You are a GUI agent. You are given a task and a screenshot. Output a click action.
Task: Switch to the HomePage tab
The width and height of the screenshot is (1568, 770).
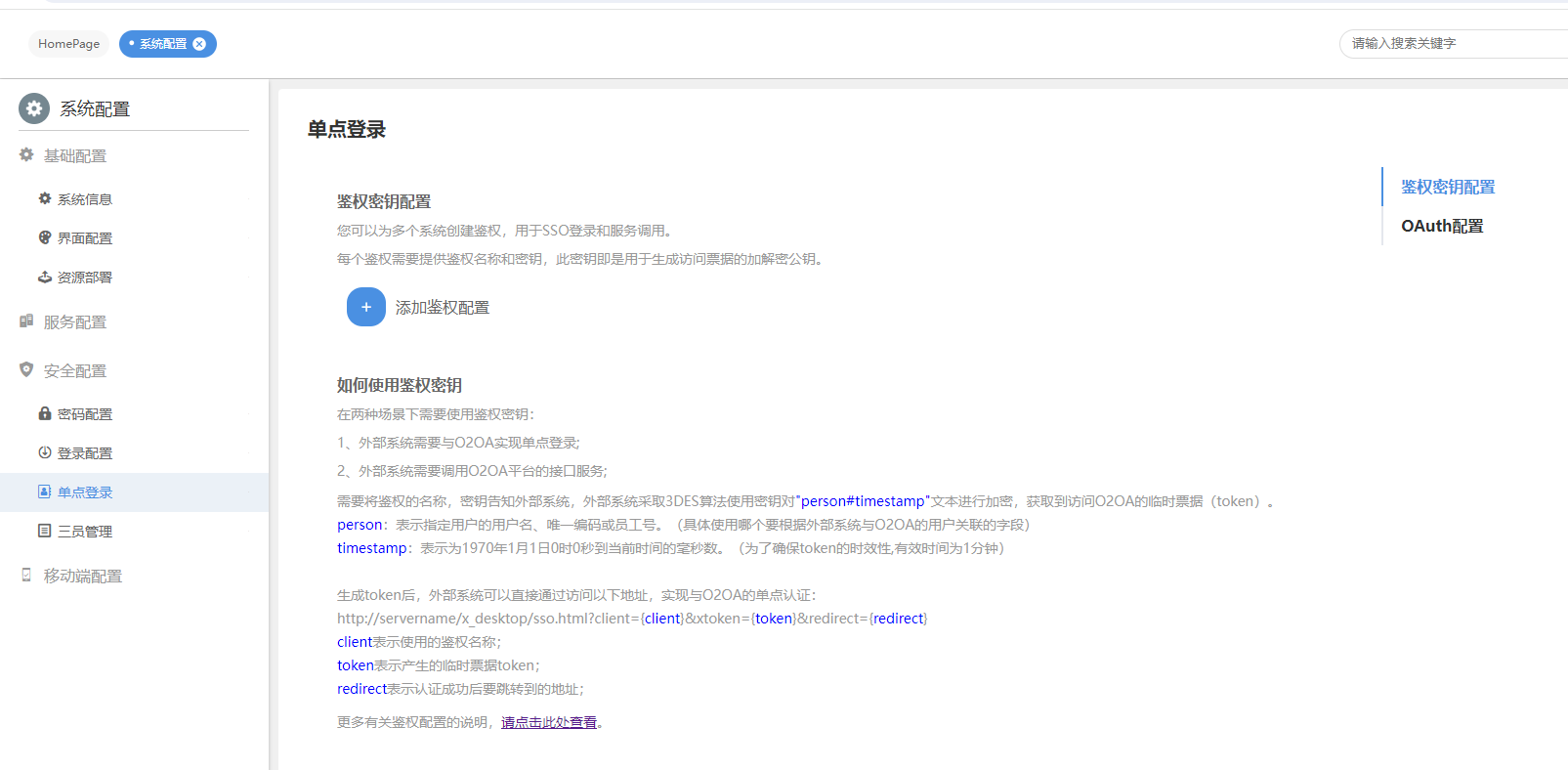(x=68, y=44)
